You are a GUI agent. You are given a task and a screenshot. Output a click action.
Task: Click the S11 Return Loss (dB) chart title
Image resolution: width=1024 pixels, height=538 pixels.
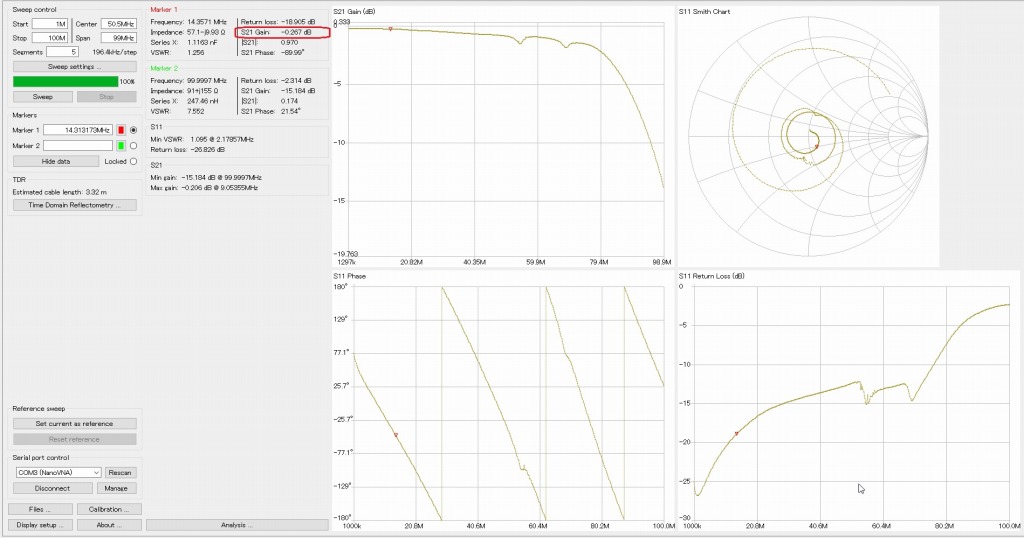[711, 276]
